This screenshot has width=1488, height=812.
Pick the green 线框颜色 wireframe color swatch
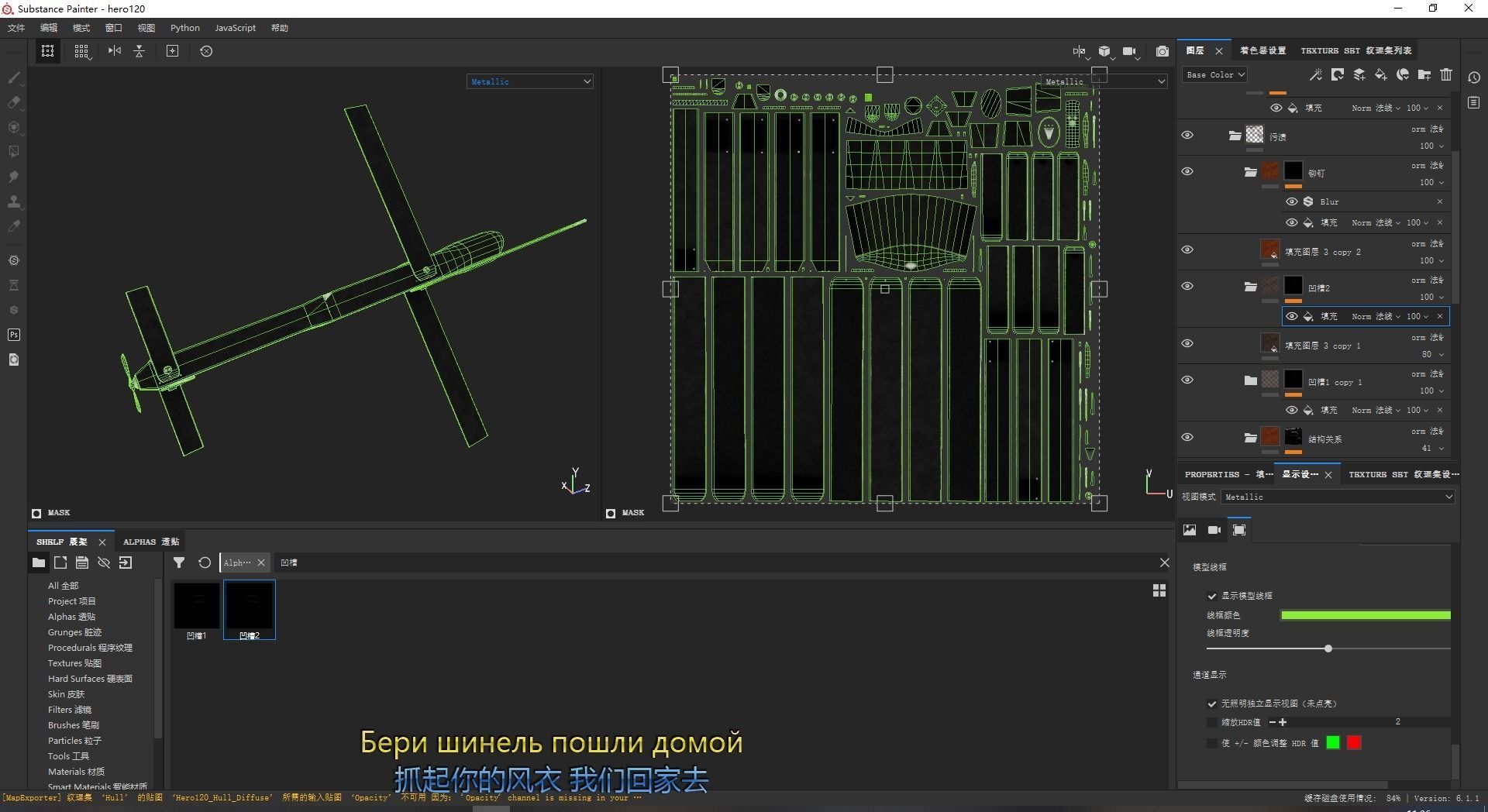click(1366, 615)
